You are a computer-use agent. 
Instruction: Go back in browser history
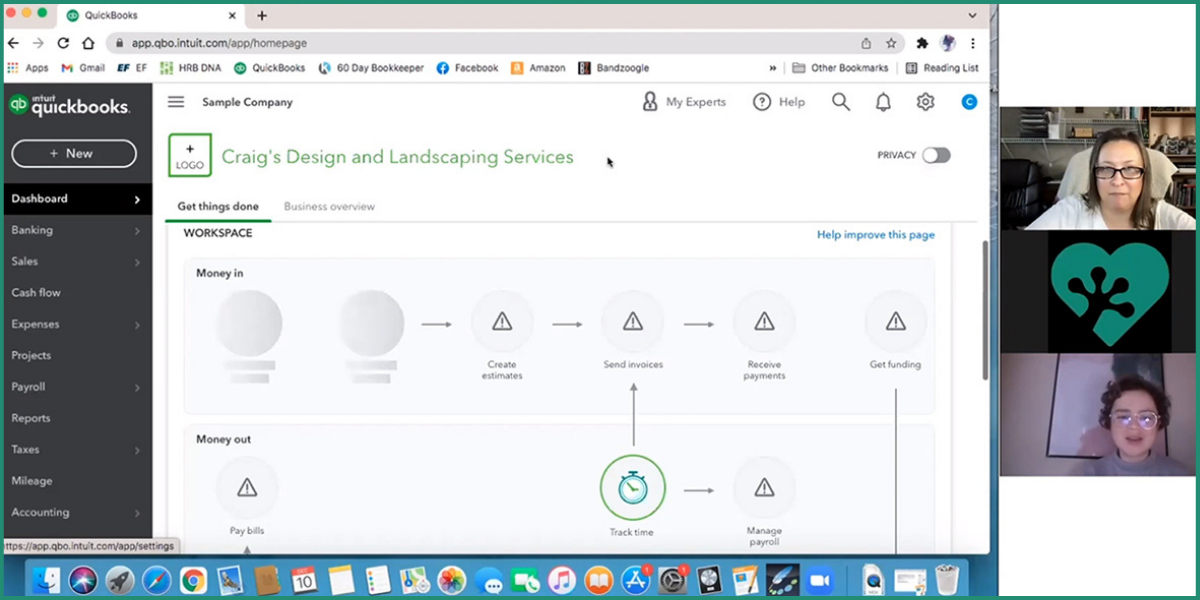[13, 44]
